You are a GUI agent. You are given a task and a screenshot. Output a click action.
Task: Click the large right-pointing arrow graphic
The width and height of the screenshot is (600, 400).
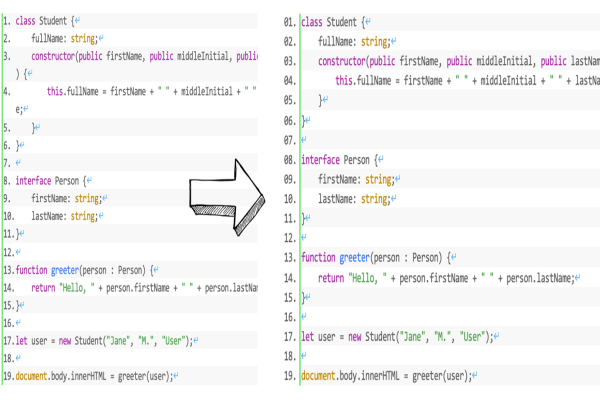227,190
